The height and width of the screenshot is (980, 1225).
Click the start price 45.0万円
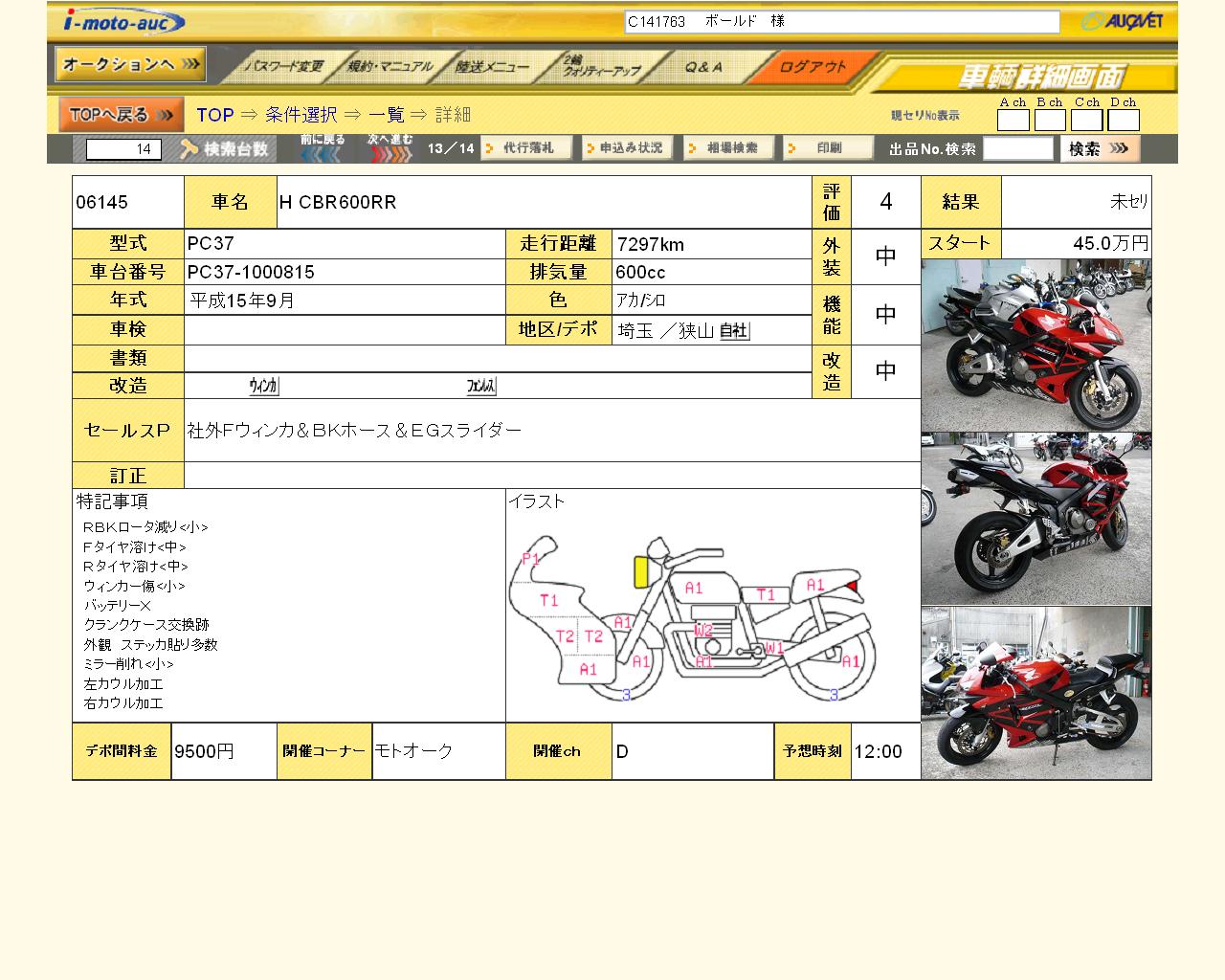1110,243
